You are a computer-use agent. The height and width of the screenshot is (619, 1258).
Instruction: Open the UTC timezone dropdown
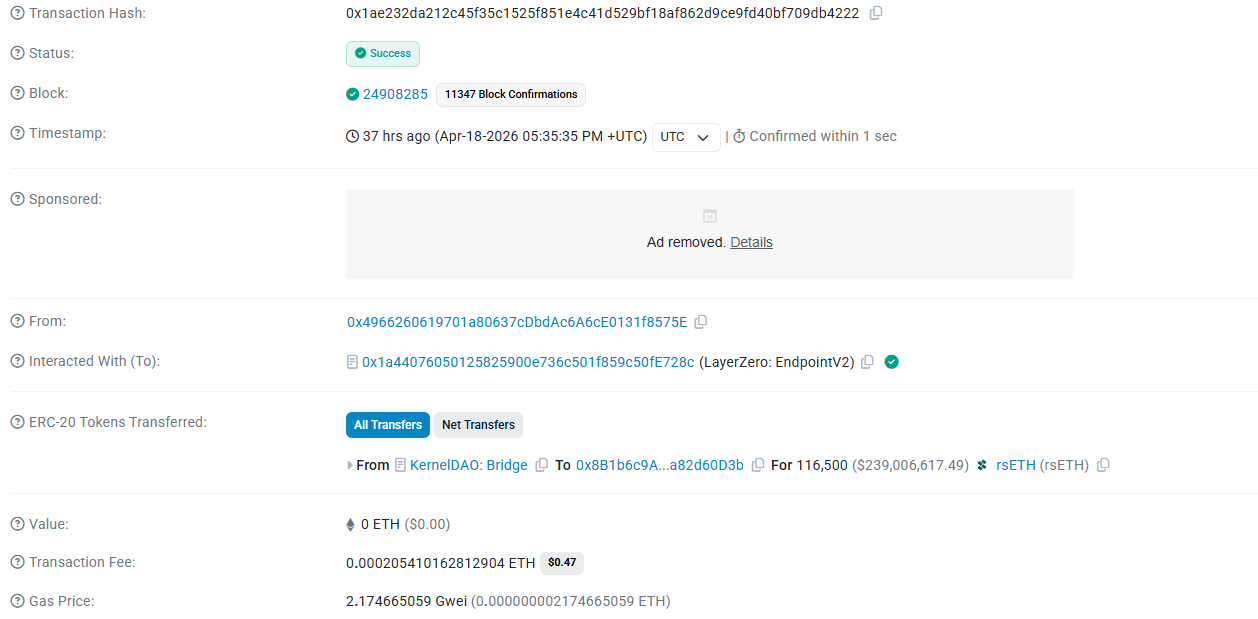[686, 137]
